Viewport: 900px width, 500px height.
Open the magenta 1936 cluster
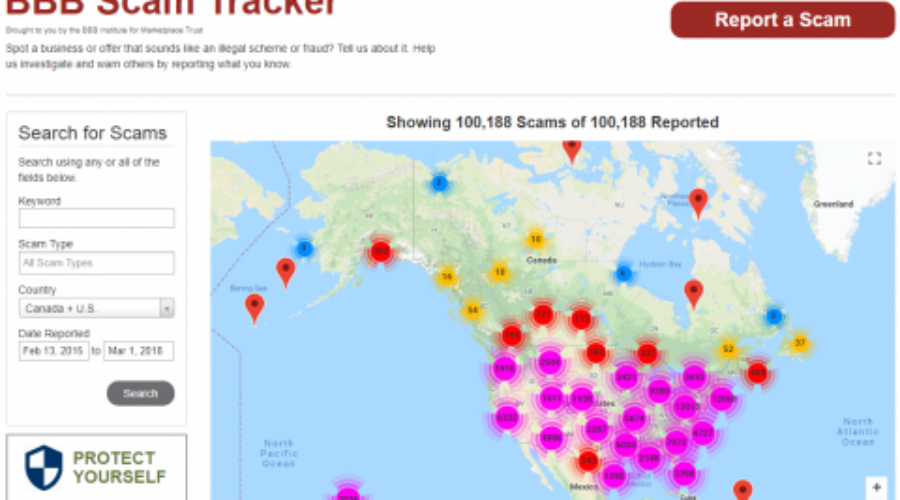pyautogui.click(x=581, y=399)
